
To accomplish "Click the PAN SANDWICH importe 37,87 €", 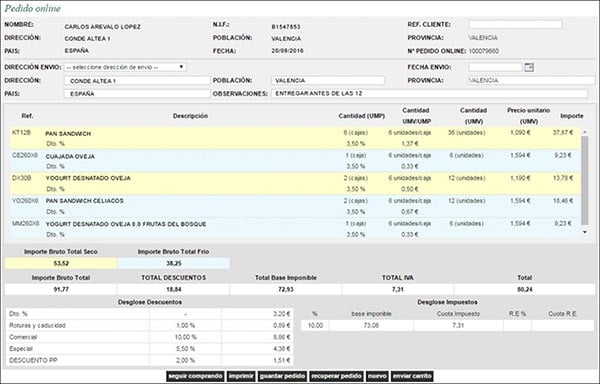I will pos(563,133).
